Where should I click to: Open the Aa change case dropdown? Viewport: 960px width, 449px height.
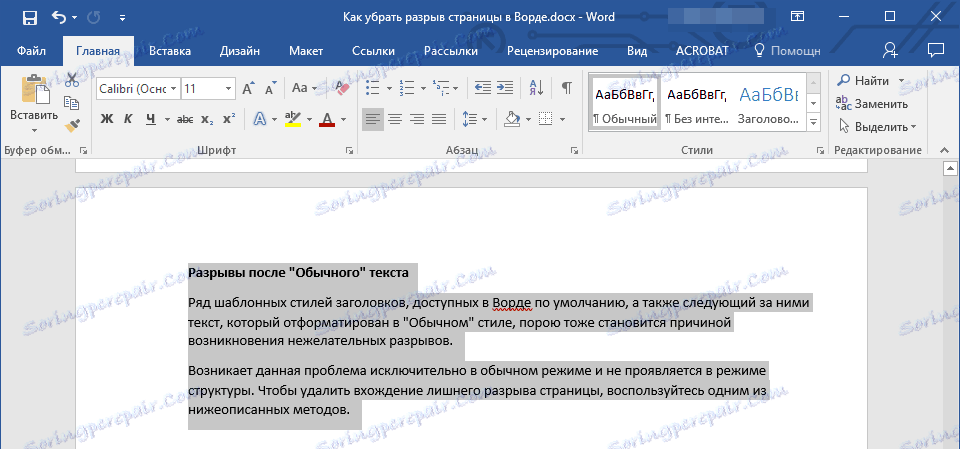pyautogui.click(x=304, y=89)
